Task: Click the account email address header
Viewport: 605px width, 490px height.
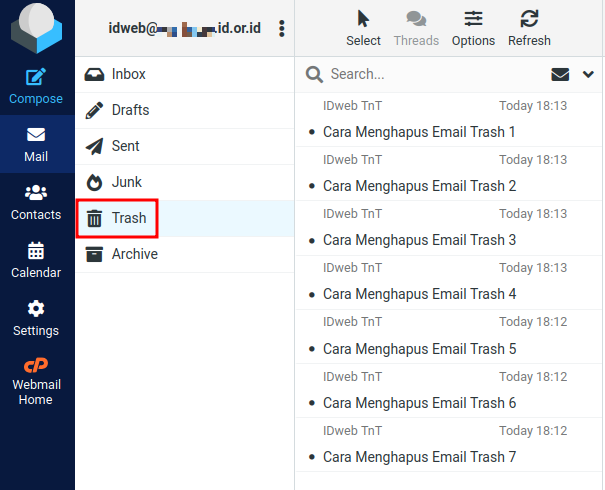Action: (x=184, y=29)
